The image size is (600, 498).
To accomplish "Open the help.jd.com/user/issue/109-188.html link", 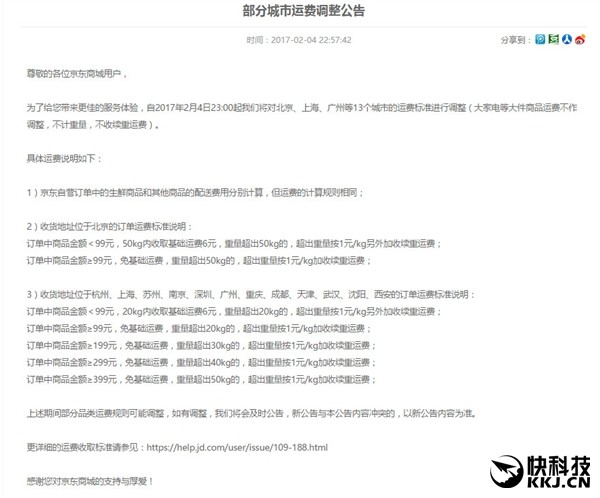I will pos(237,447).
